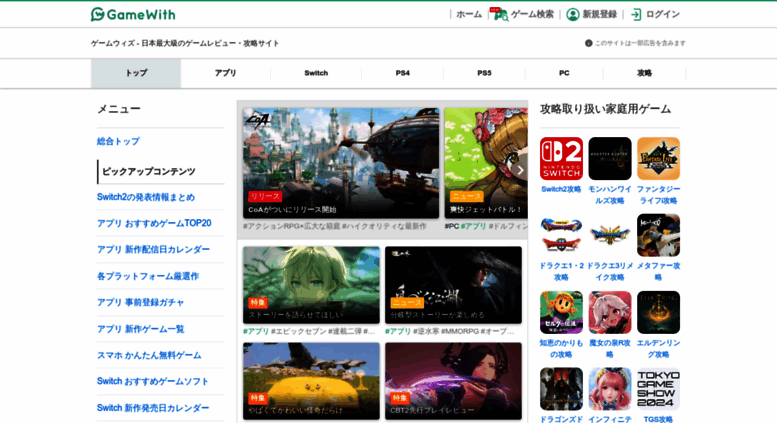Image resolution: width=777 pixels, height=423 pixels.
Task: Open the CoA release banner thumbnail
Action: coord(341,163)
